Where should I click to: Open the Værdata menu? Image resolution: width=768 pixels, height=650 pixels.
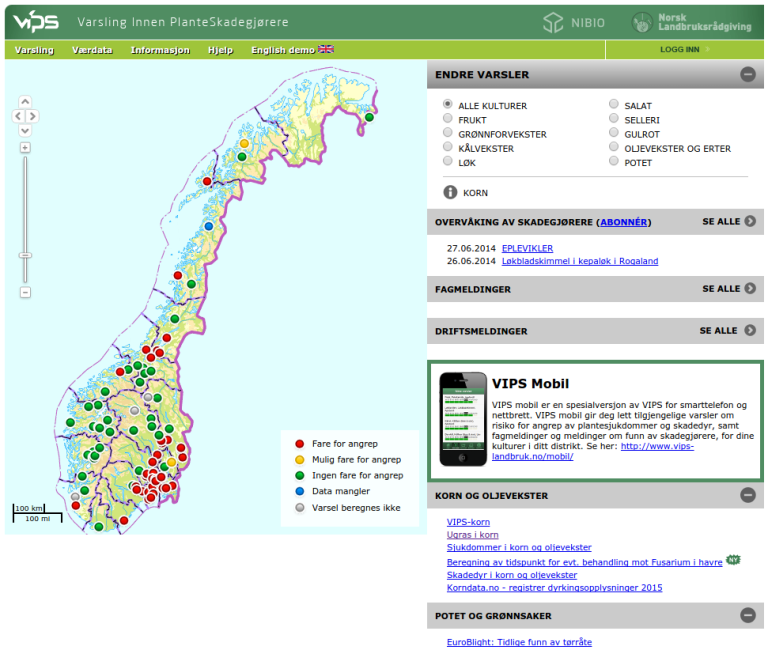pyautogui.click(x=92, y=50)
